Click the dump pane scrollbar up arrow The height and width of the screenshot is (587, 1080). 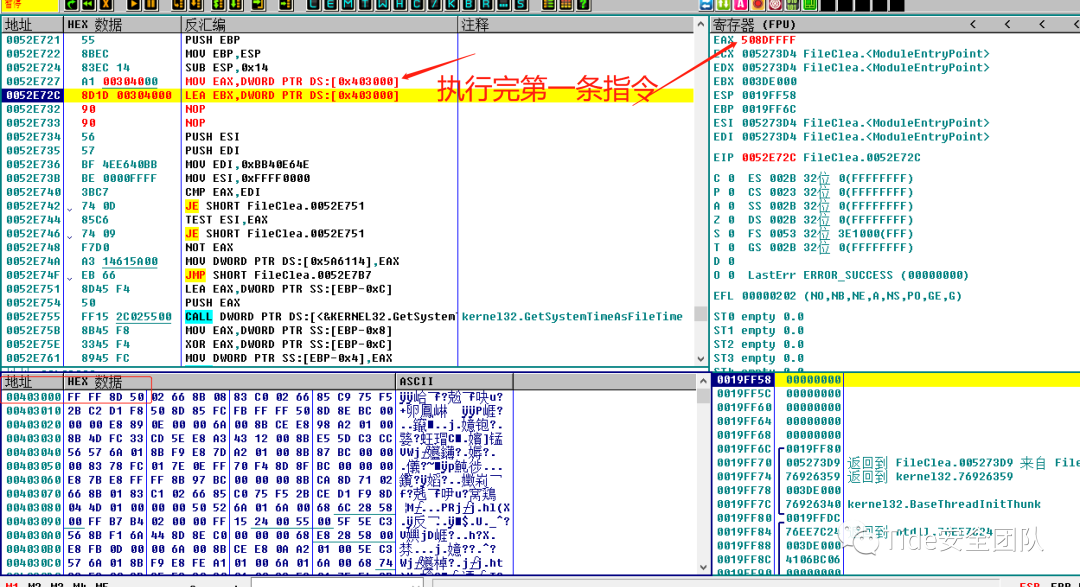click(x=703, y=380)
